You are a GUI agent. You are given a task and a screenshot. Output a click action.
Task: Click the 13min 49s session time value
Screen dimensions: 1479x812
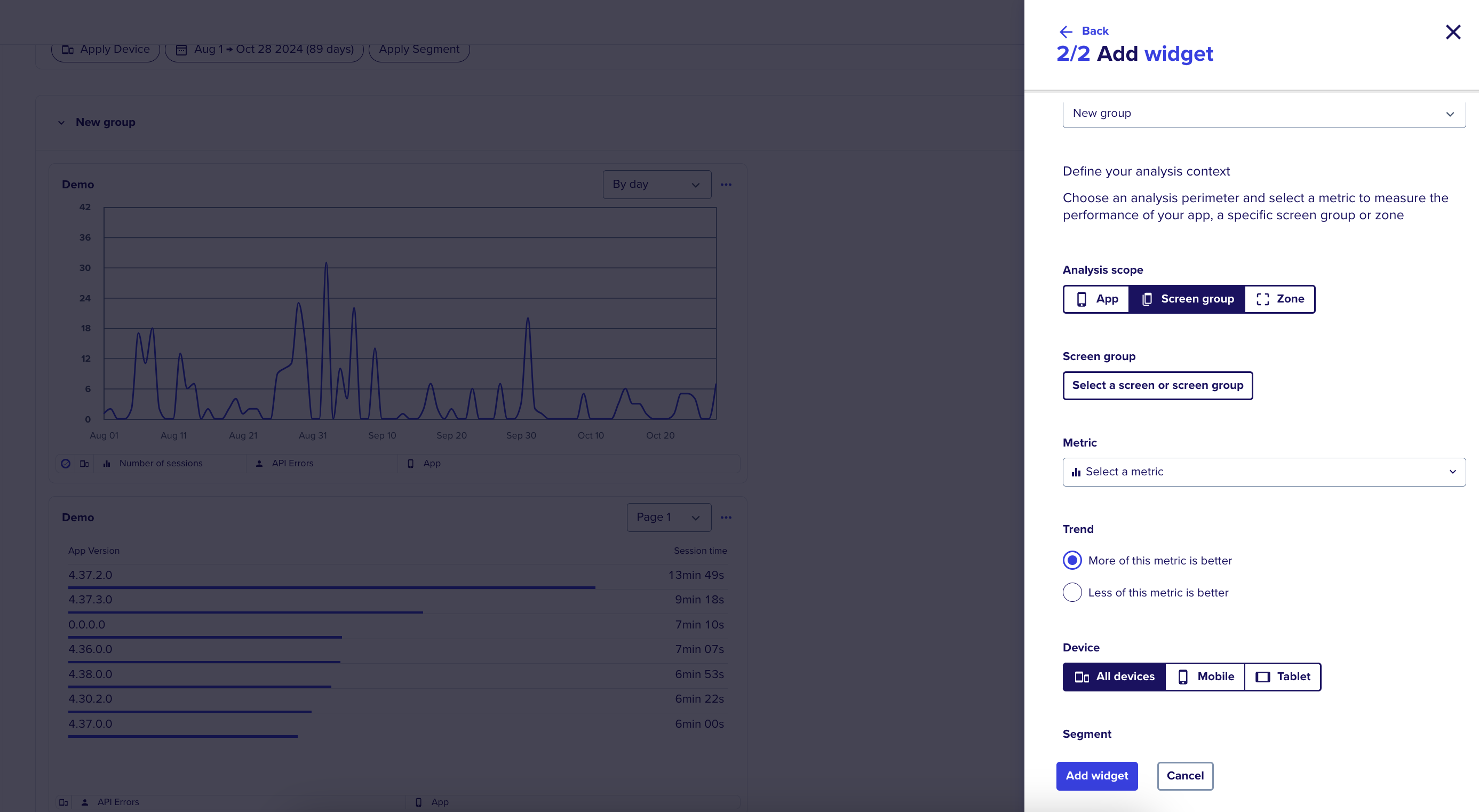[696, 575]
